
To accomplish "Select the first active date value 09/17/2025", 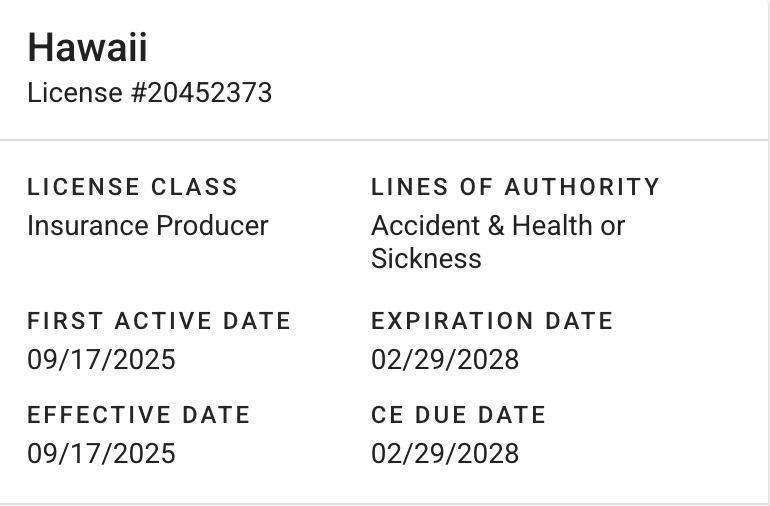I will [x=101, y=360].
